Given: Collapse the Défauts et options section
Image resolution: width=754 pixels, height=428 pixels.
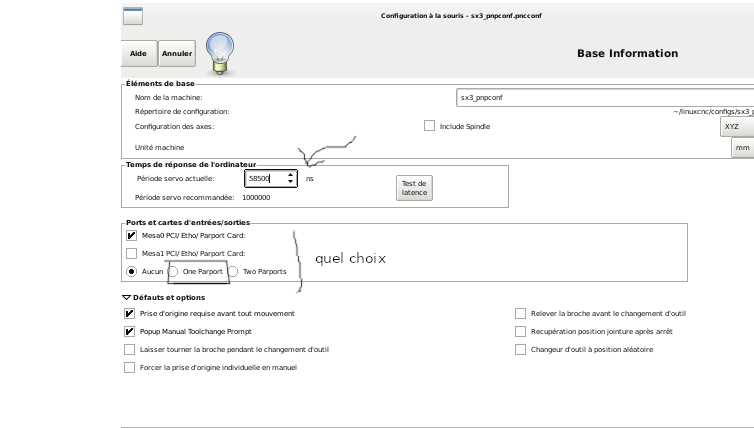Looking at the screenshot, I should 126,297.
